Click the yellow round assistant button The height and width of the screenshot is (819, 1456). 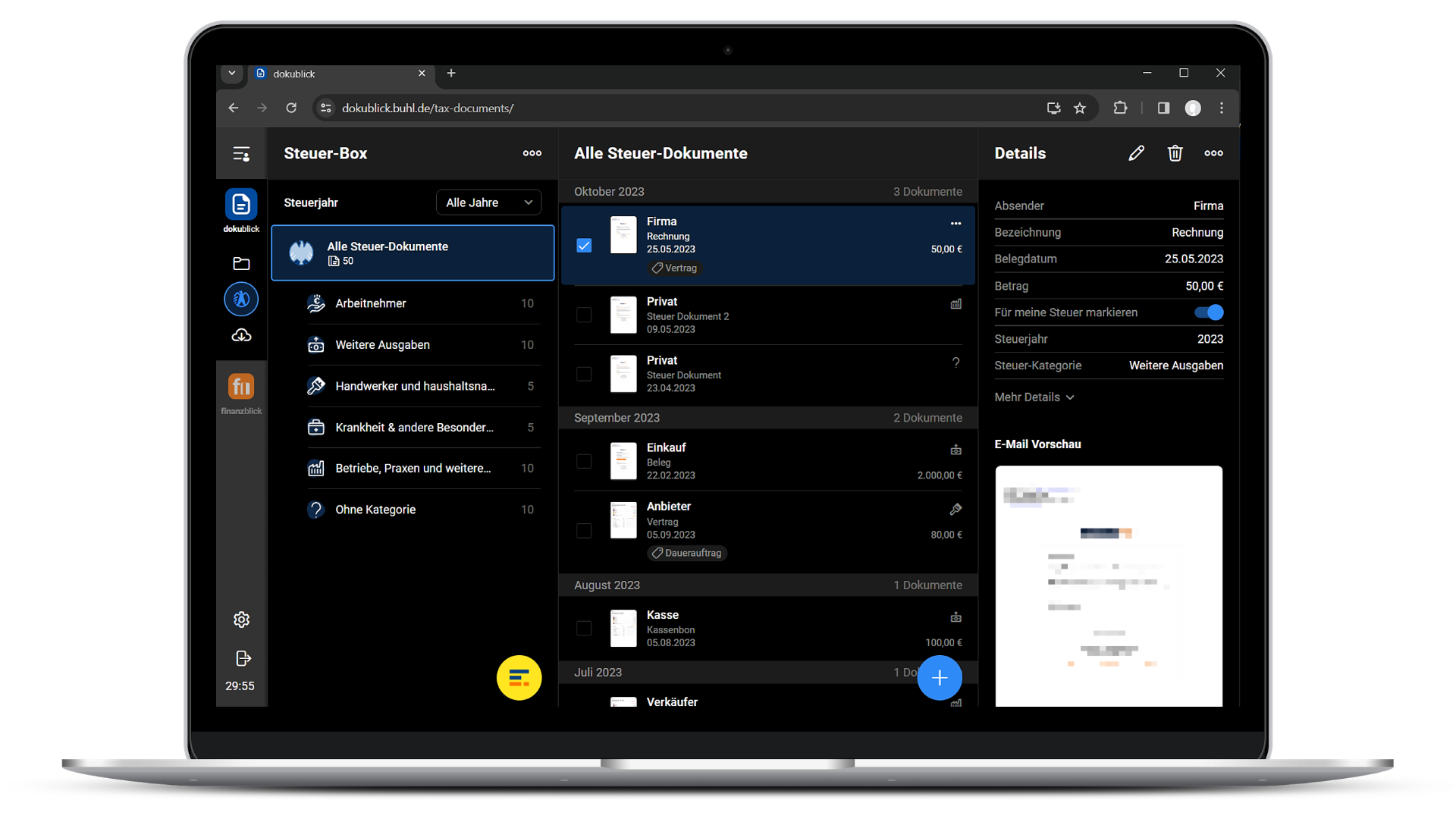tap(519, 677)
